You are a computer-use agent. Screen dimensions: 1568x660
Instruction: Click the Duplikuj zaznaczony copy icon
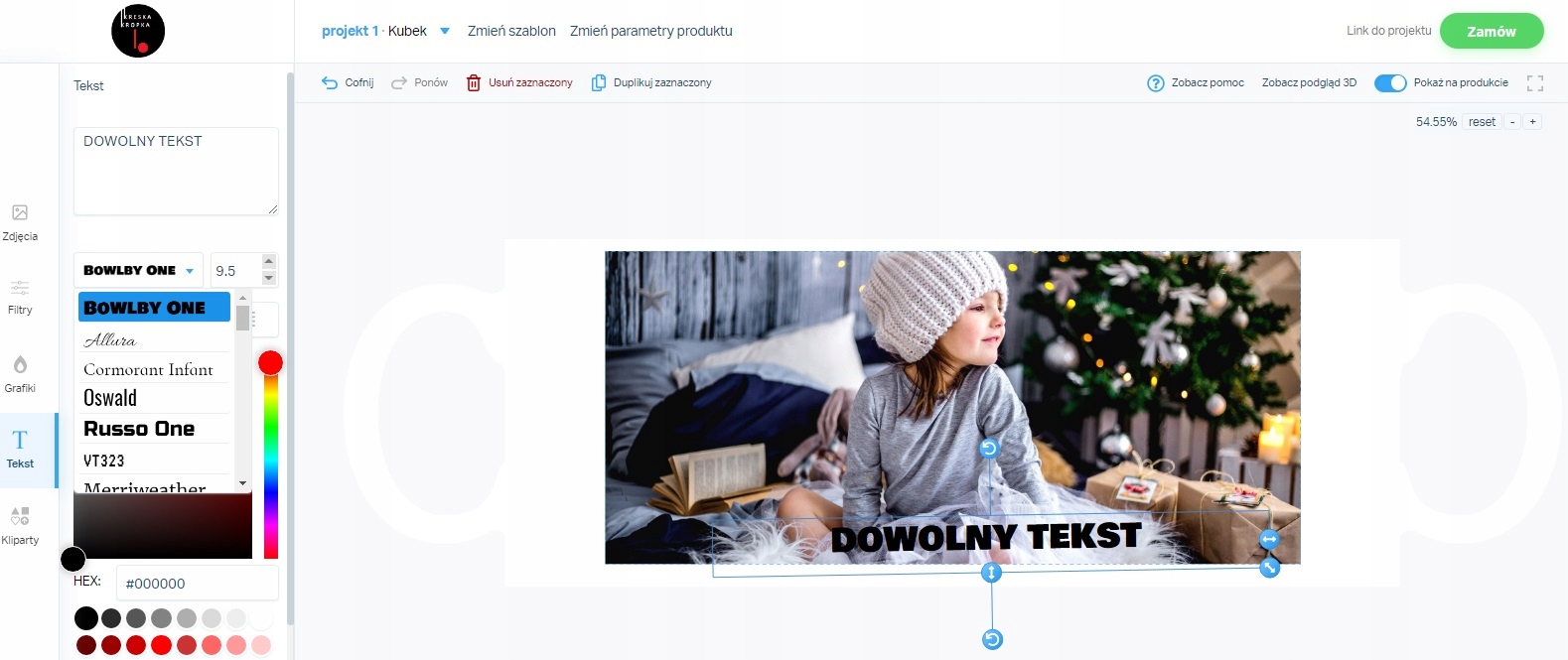(599, 83)
